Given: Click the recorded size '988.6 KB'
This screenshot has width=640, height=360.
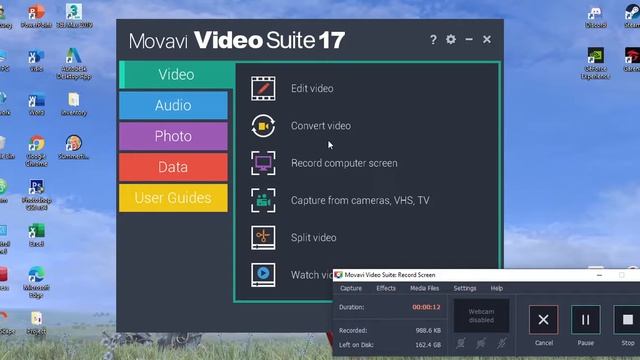Looking at the screenshot, I should [x=428, y=330].
